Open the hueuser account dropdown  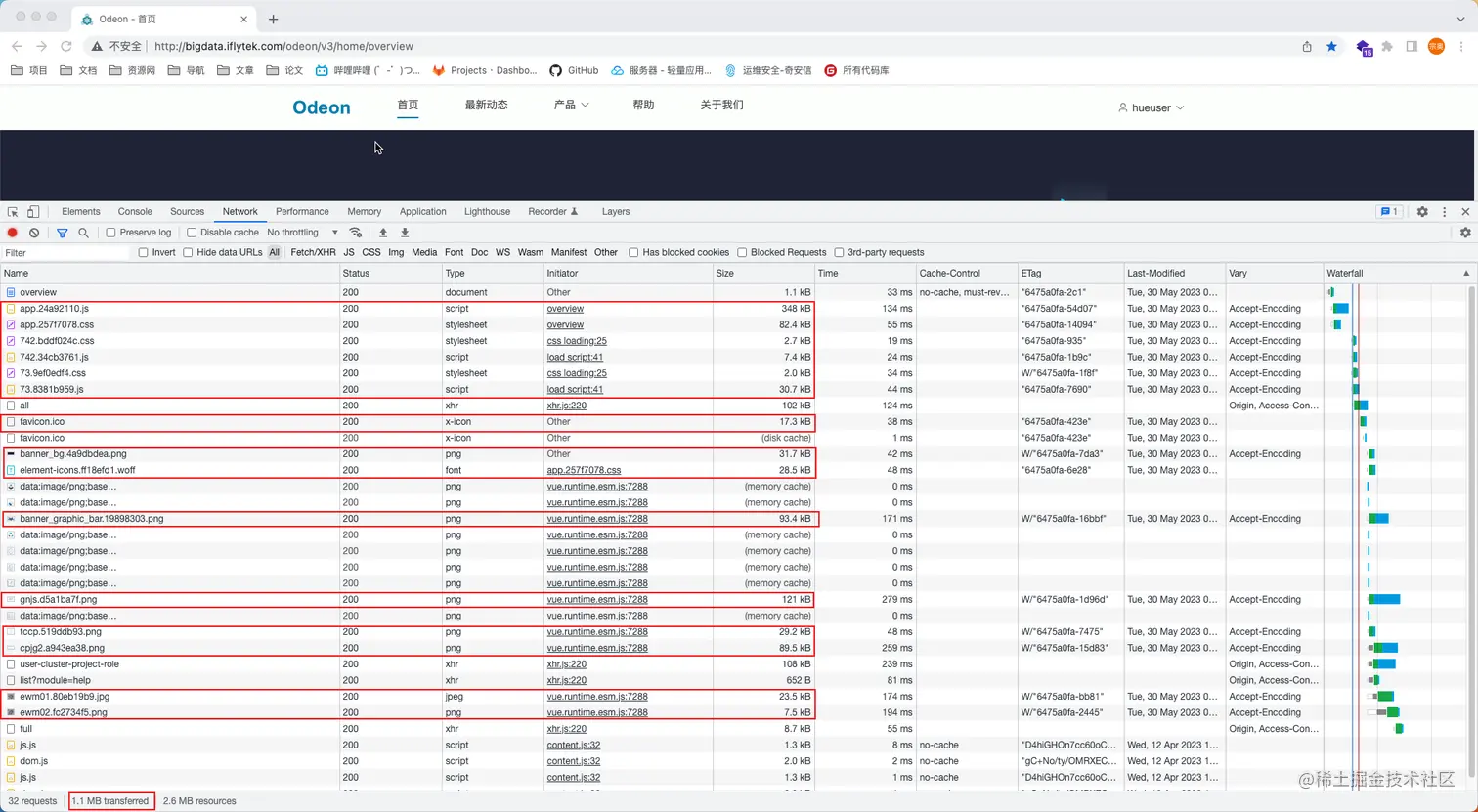click(x=1152, y=107)
